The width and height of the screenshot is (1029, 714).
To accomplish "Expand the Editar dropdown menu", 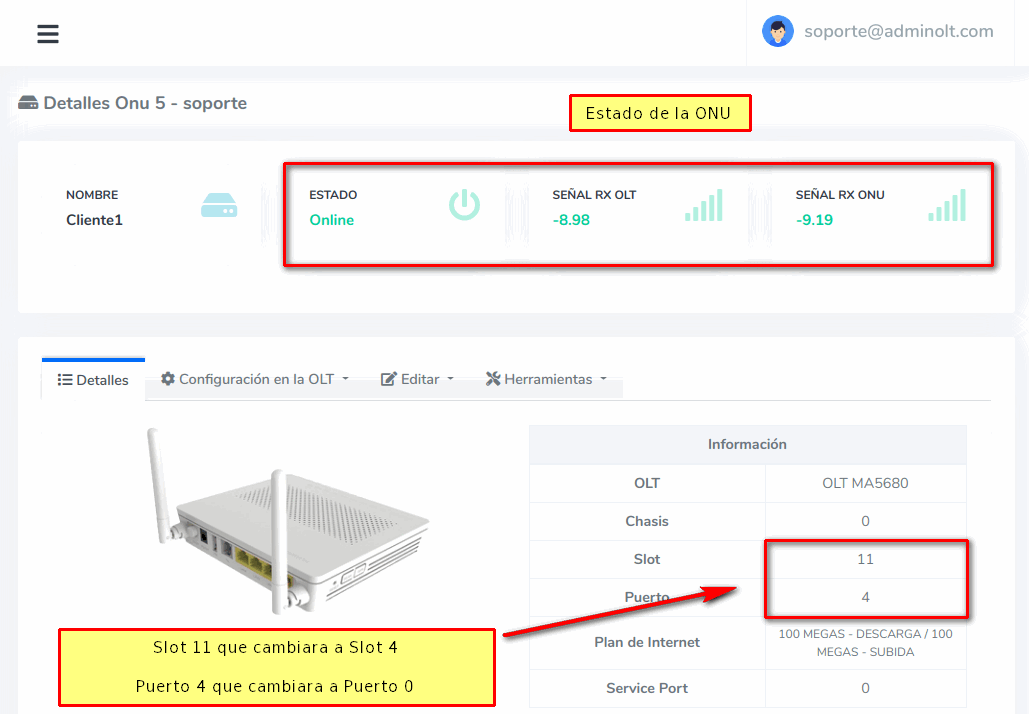I will click(417, 379).
